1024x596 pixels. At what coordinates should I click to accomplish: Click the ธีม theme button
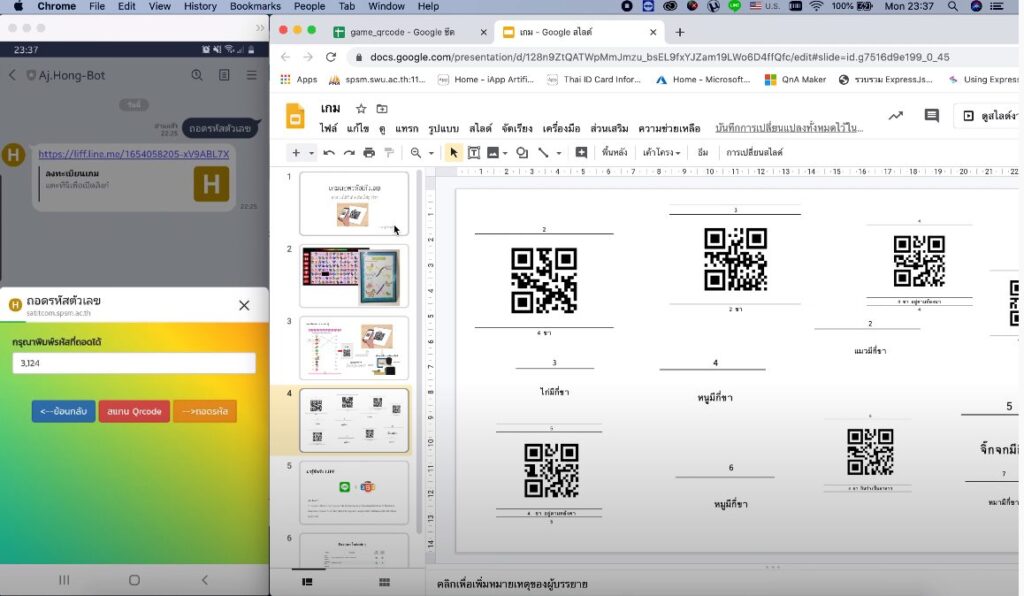point(703,153)
